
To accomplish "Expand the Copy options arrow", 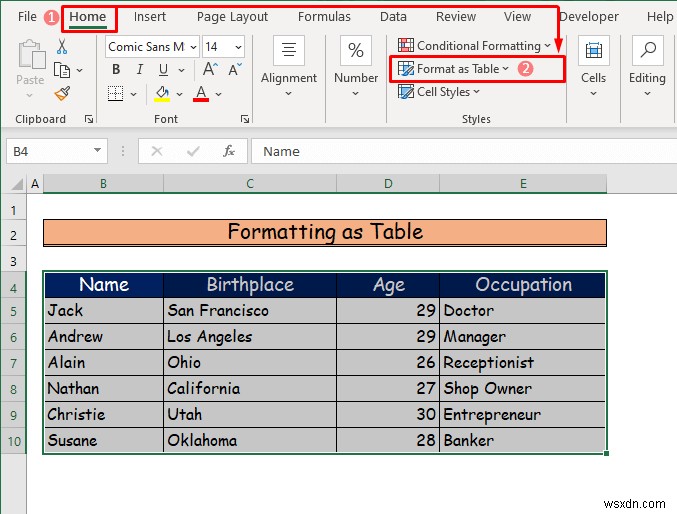I will click(79, 70).
